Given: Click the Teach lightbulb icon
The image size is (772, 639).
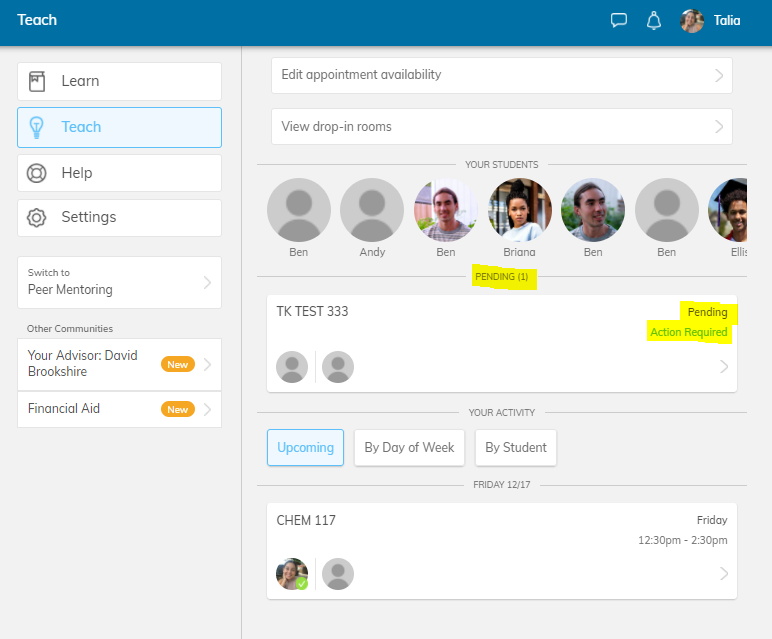Looking at the screenshot, I should coord(36,128).
